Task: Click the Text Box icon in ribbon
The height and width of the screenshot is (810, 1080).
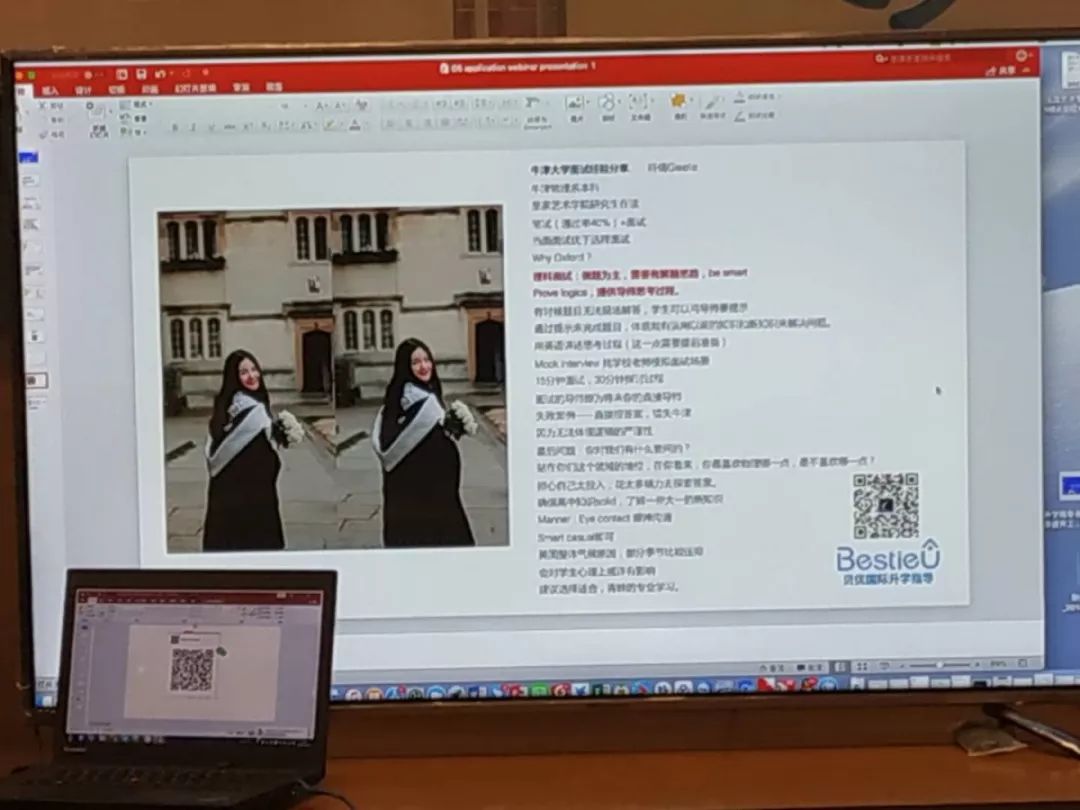Action: tap(640, 104)
